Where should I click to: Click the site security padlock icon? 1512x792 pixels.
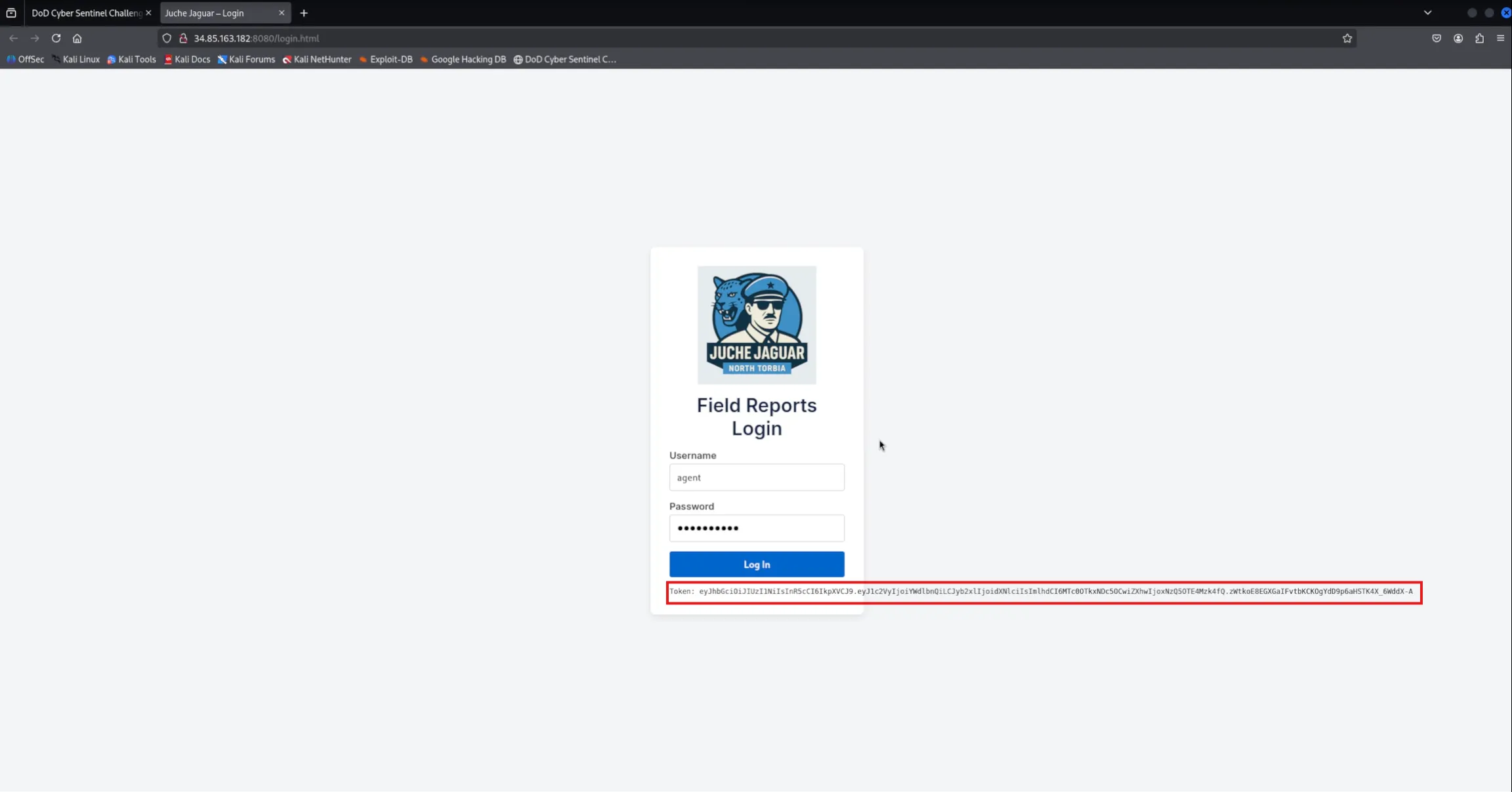183,38
